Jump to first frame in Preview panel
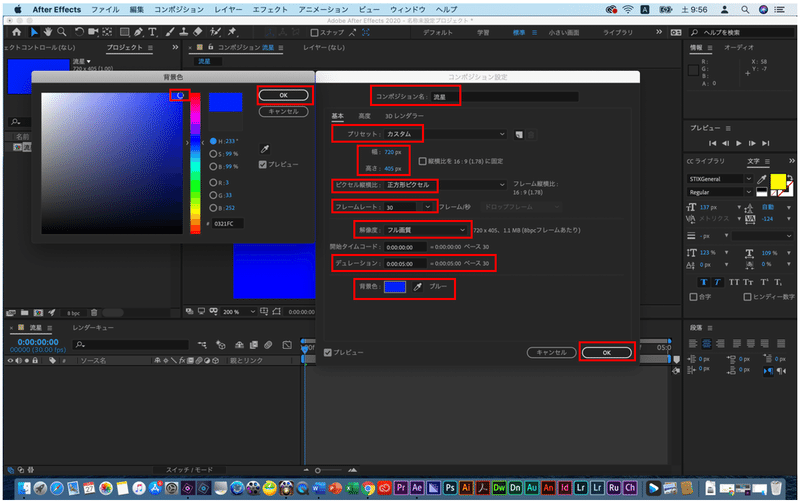The width and height of the screenshot is (800, 502). tap(712, 143)
